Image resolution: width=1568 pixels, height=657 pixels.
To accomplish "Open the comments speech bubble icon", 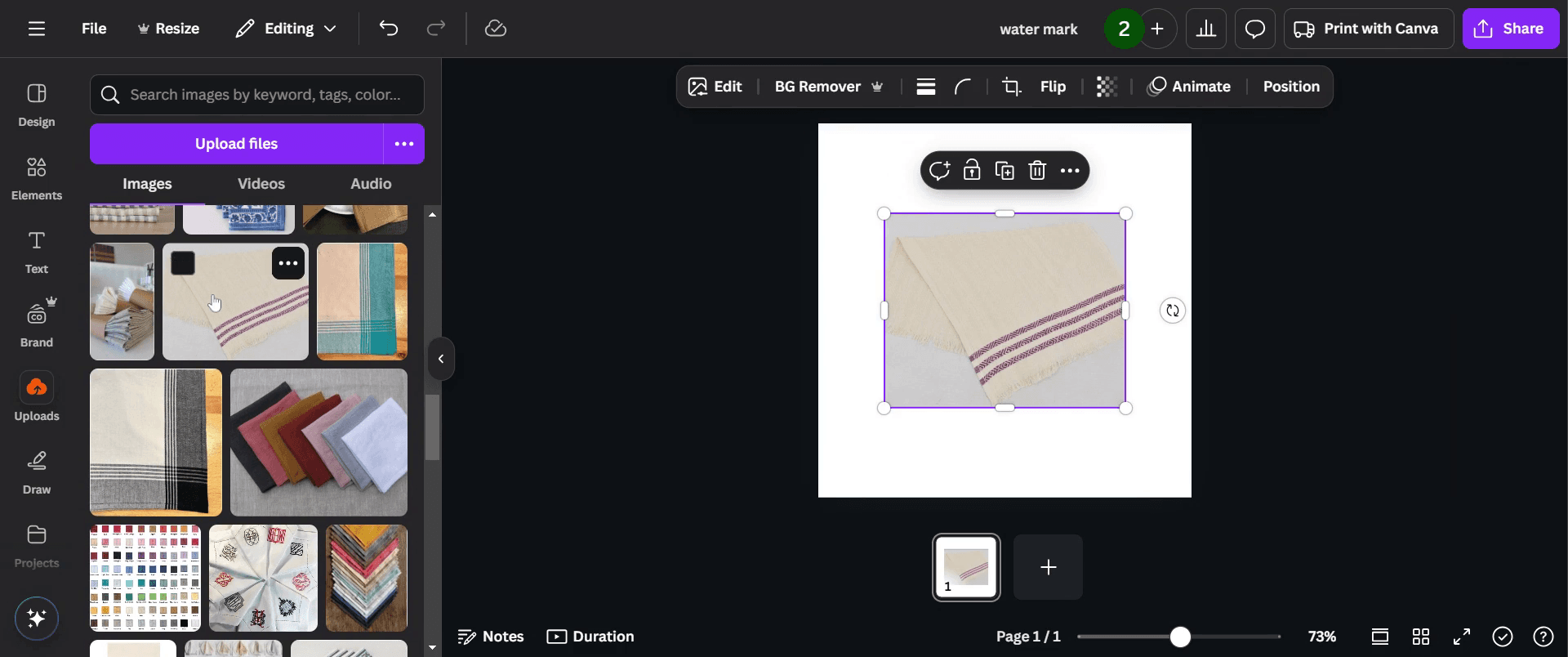I will (x=1255, y=29).
